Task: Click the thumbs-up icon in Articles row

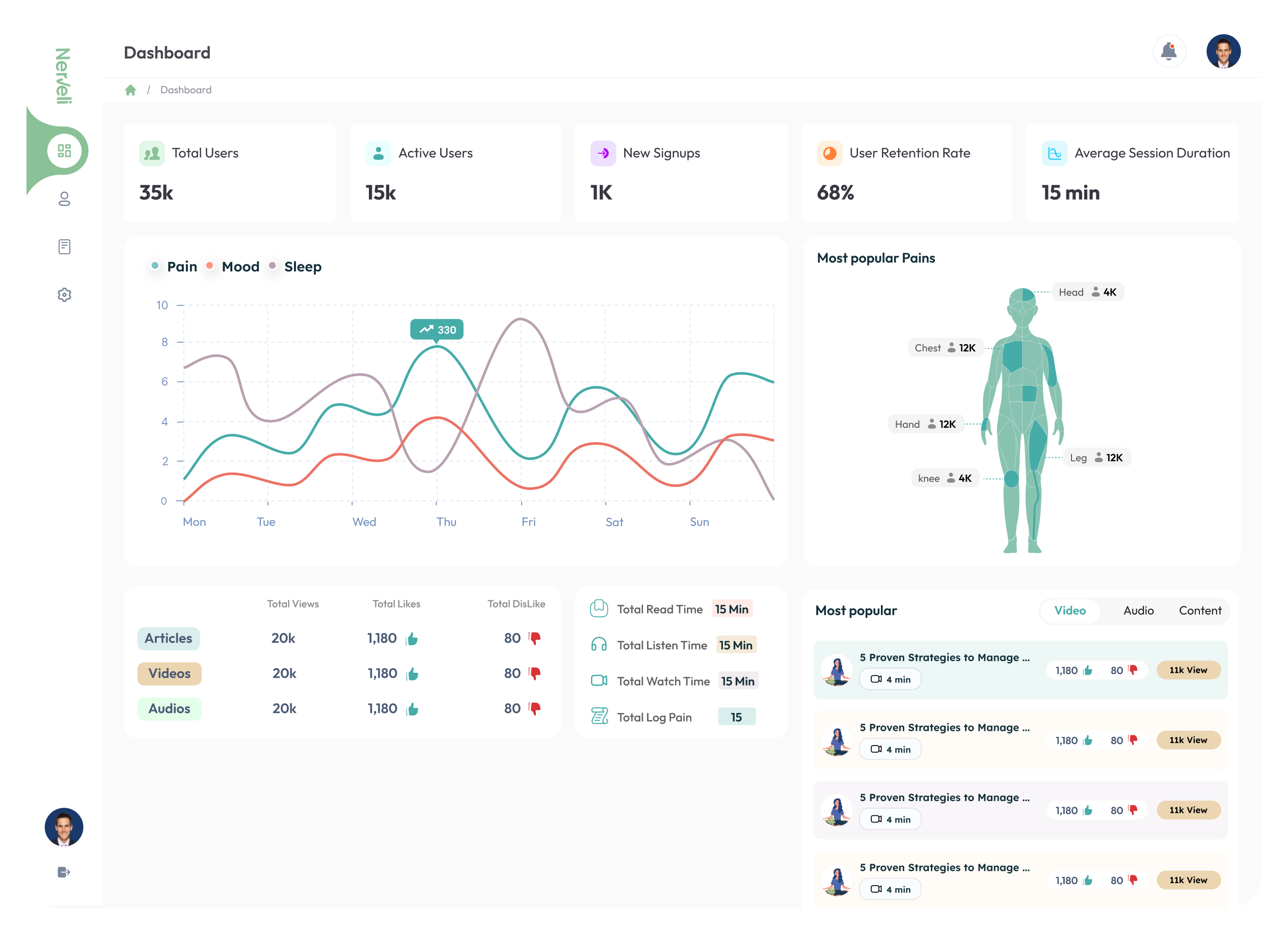Action: [412, 639]
